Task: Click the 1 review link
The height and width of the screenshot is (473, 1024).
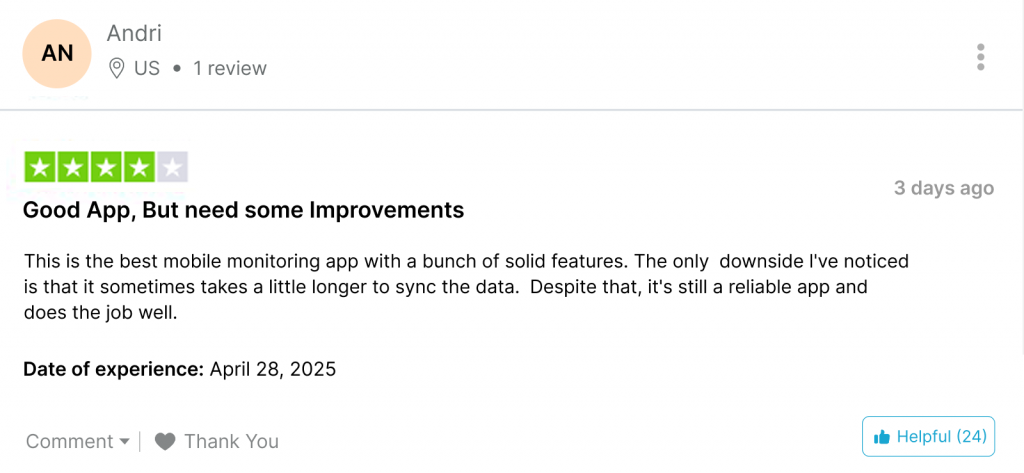Action: [230, 68]
